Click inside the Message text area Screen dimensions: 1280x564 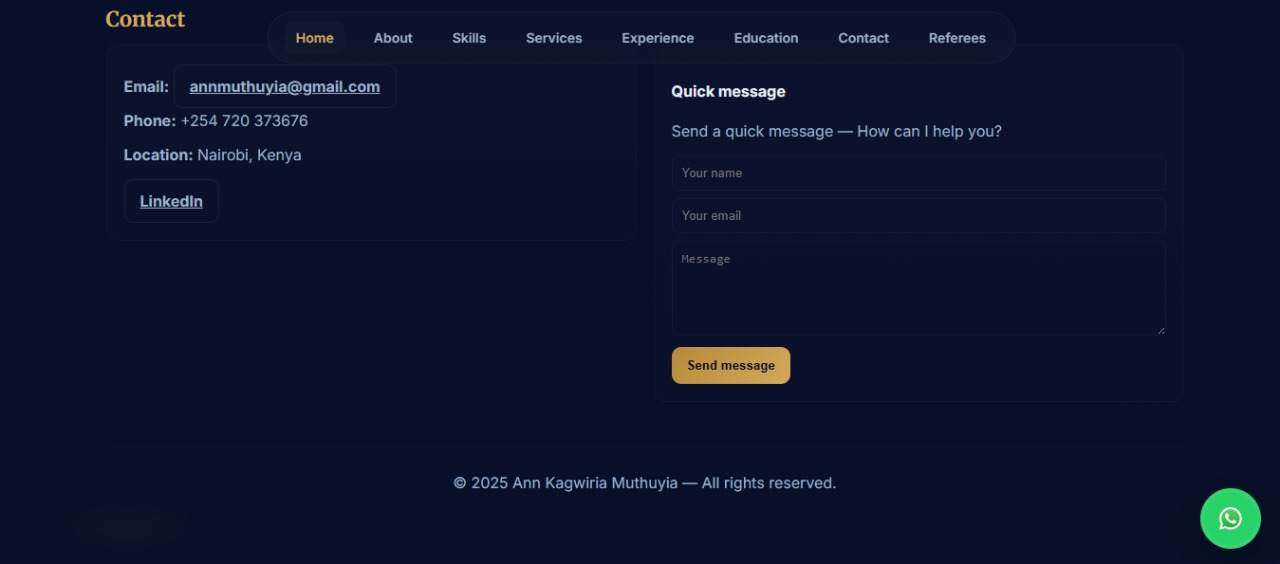point(918,288)
